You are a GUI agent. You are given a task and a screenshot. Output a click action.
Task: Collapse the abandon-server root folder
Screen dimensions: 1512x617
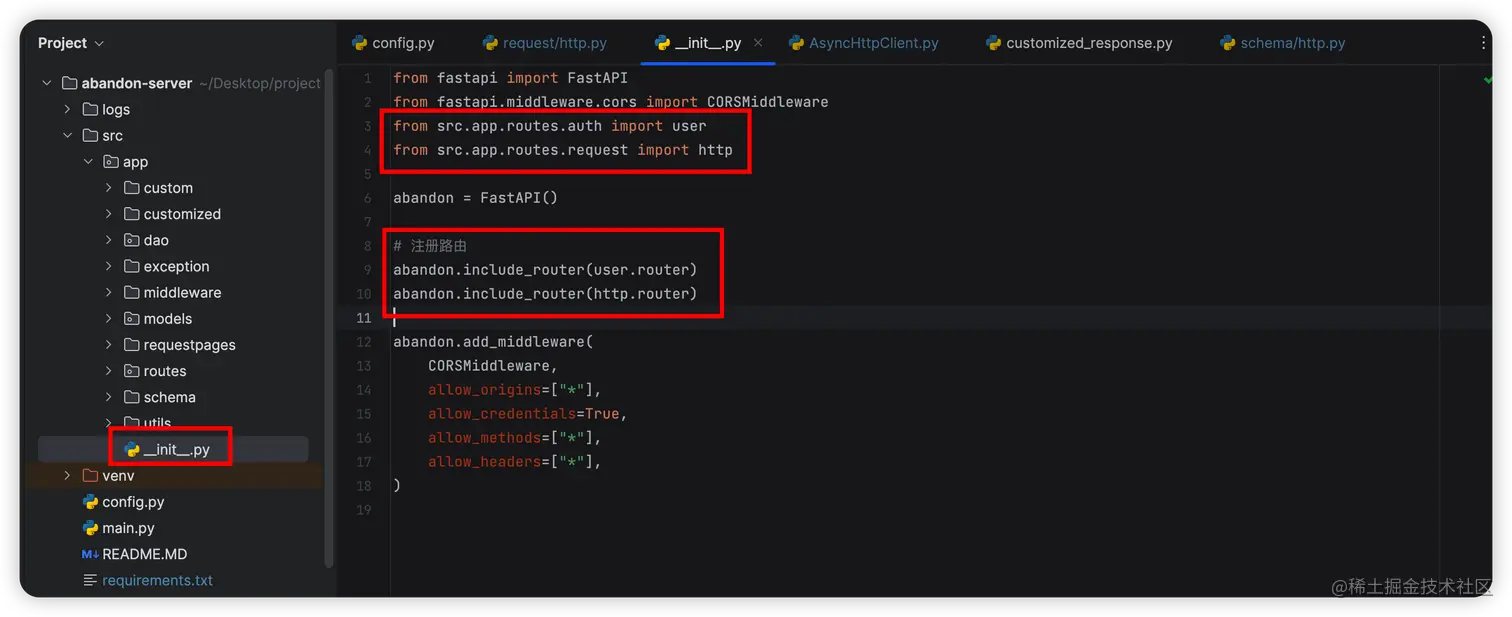47,83
